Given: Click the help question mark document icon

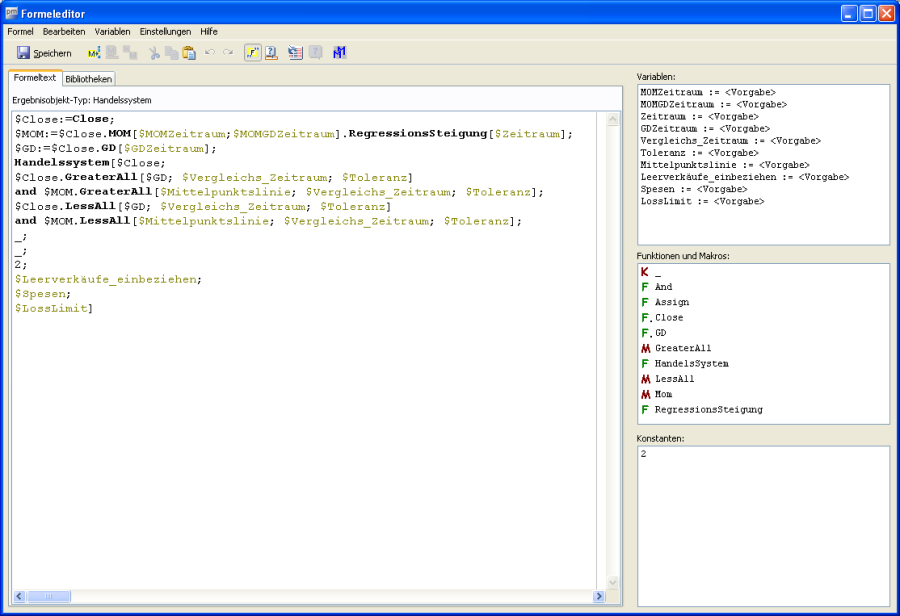Looking at the screenshot, I should click(271, 53).
